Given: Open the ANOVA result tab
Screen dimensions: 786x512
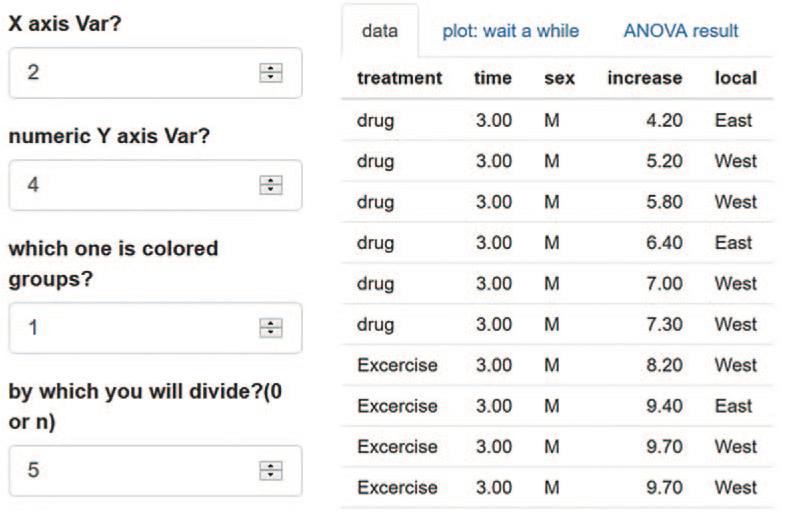Looking at the screenshot, I should 681,31.
